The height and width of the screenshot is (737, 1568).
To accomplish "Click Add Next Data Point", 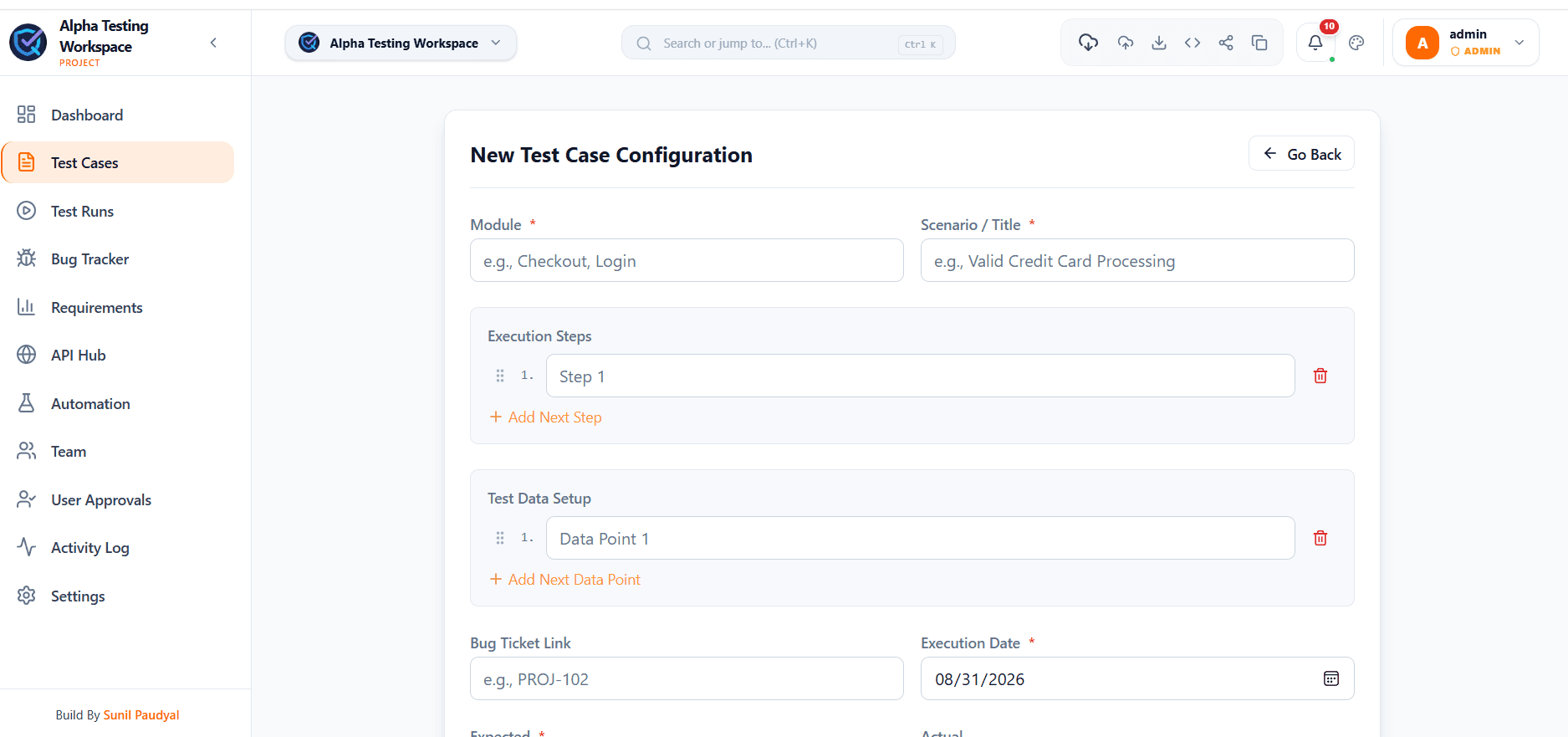I will 564,579.
